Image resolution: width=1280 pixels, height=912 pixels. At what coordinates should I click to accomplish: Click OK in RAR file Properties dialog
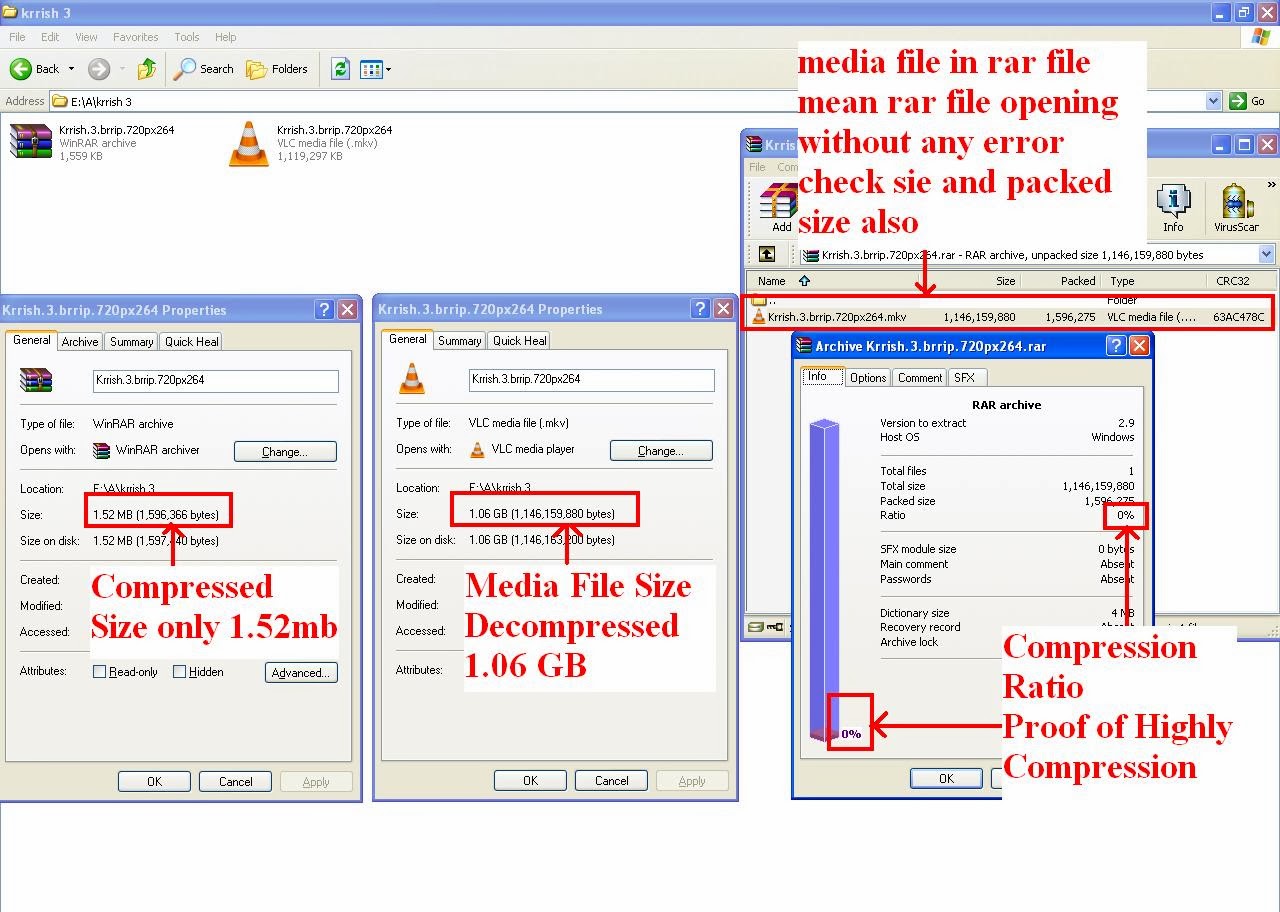[x=154, y=782]
